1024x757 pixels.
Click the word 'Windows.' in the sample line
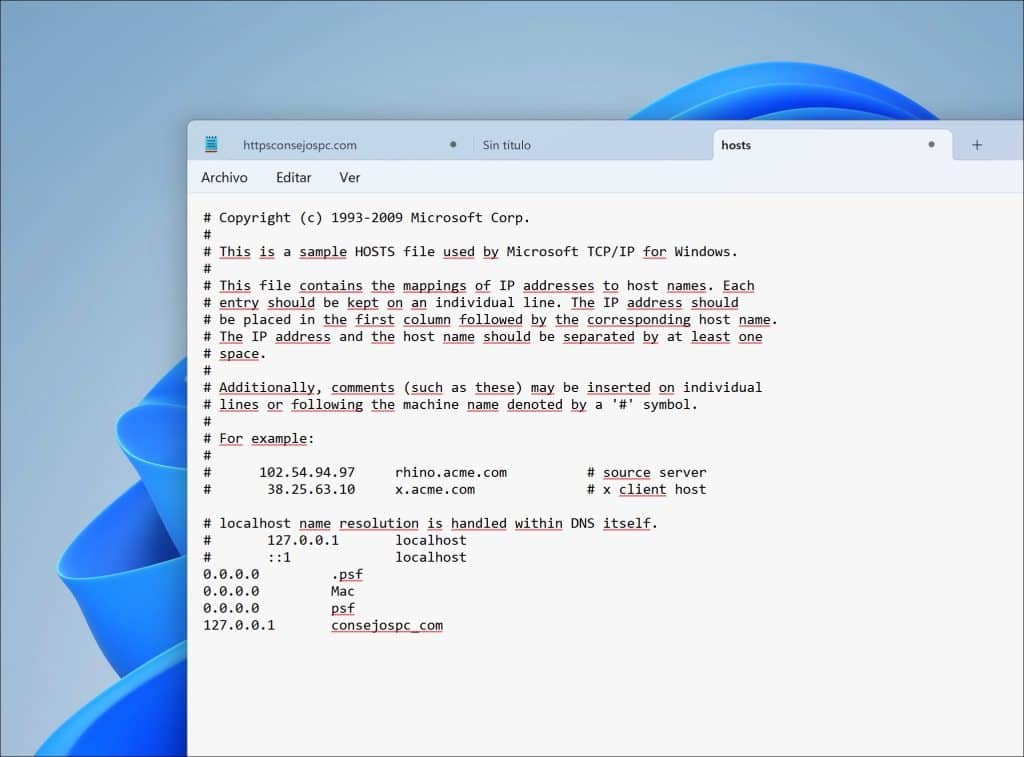706,251
